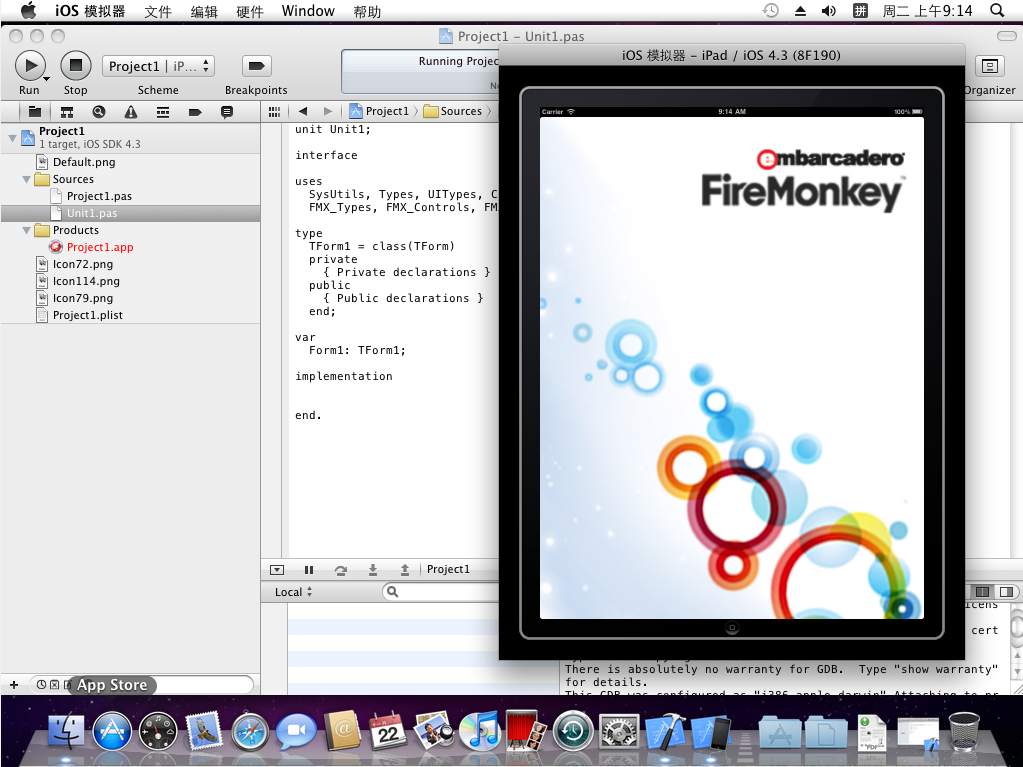Click the variables search field
Screen dimensions: 1023x767
point(442,592)
